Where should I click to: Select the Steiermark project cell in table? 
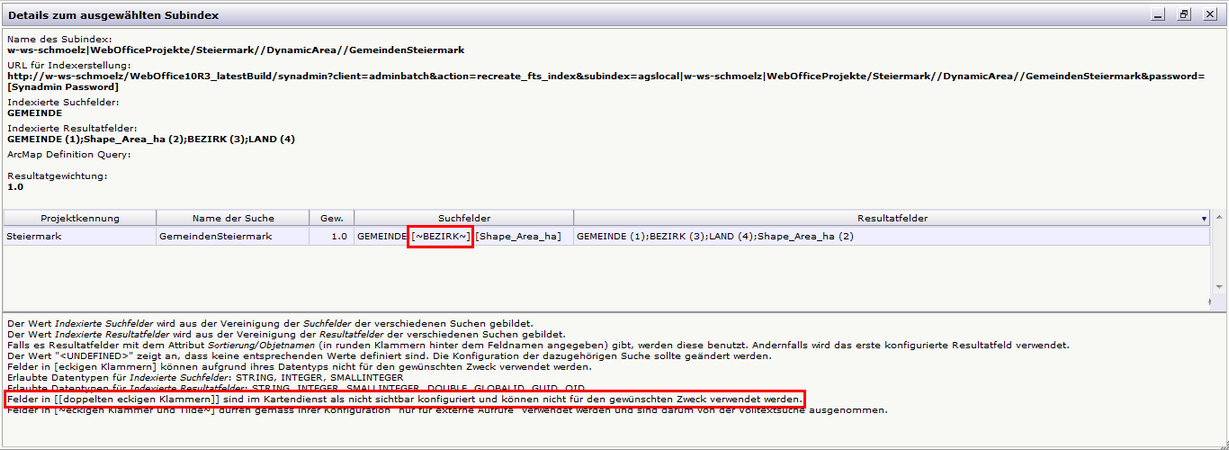point(80,236)
